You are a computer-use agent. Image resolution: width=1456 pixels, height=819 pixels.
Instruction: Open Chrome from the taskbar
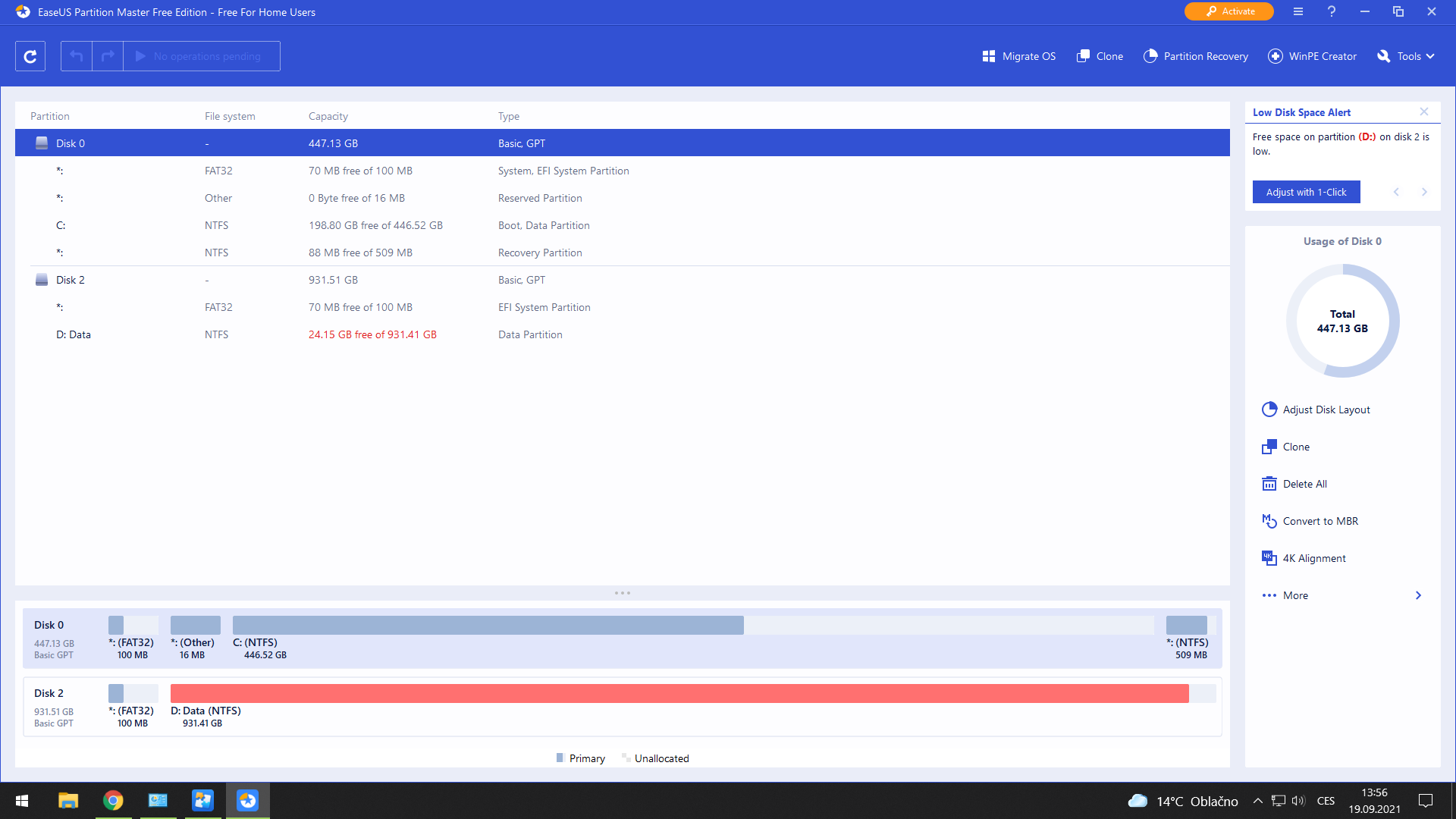[x=113, y=801]
